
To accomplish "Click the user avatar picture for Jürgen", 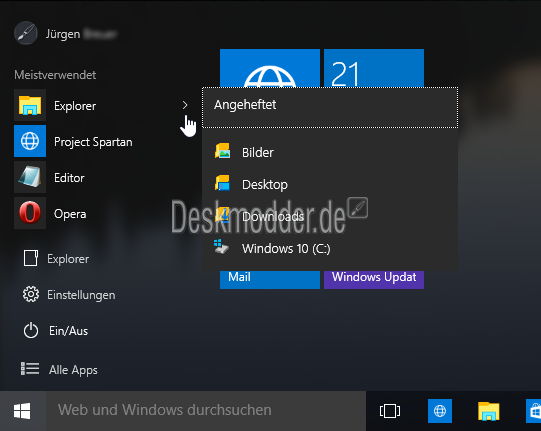I will pyautogui.click(x=26, y=33).
